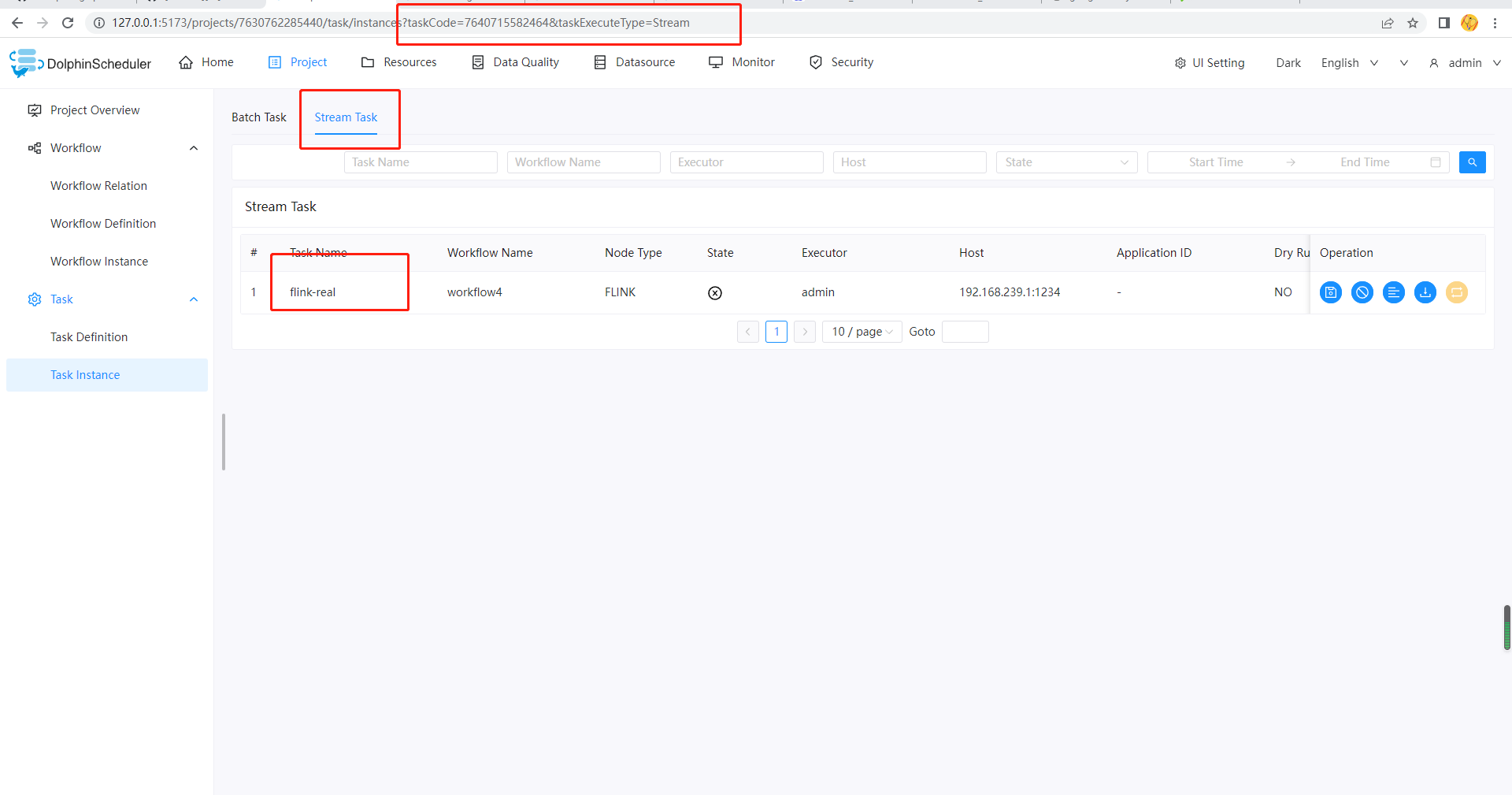The height and width of the screenshot is (795, 1512).
Task: Bookmark this page with the star
Action: click(1413, 23)
